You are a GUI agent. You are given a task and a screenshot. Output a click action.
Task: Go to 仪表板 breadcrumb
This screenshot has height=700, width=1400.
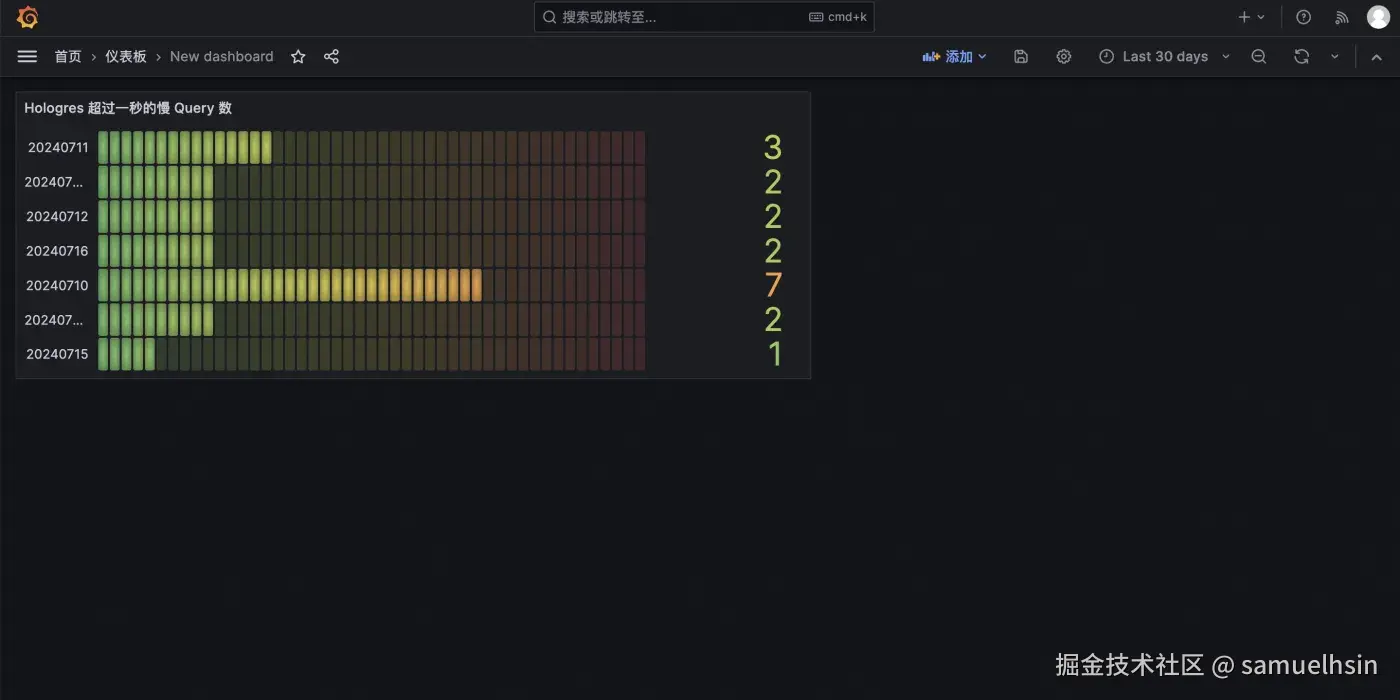126,57
